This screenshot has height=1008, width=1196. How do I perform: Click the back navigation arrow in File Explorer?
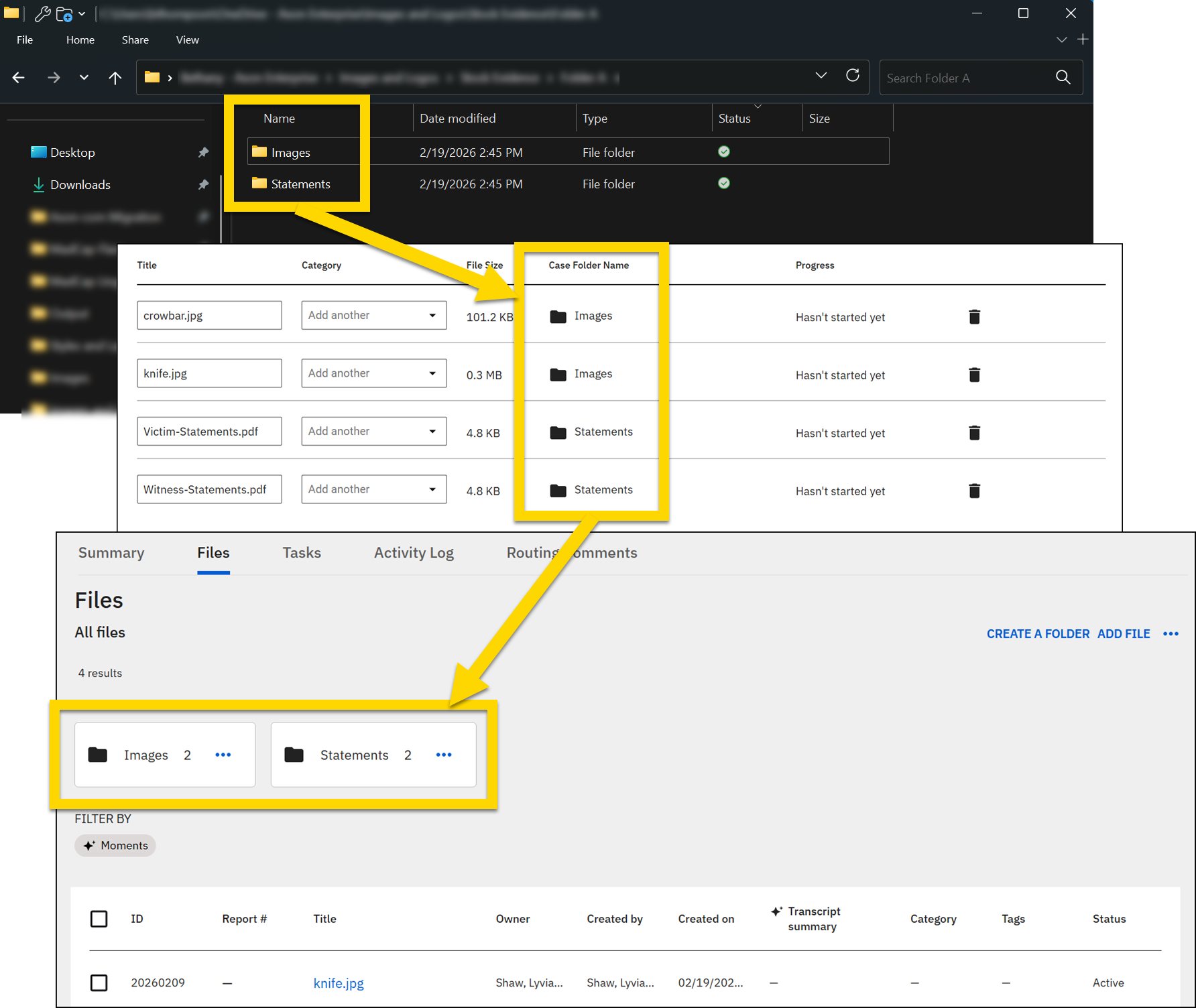click(18, 77)
